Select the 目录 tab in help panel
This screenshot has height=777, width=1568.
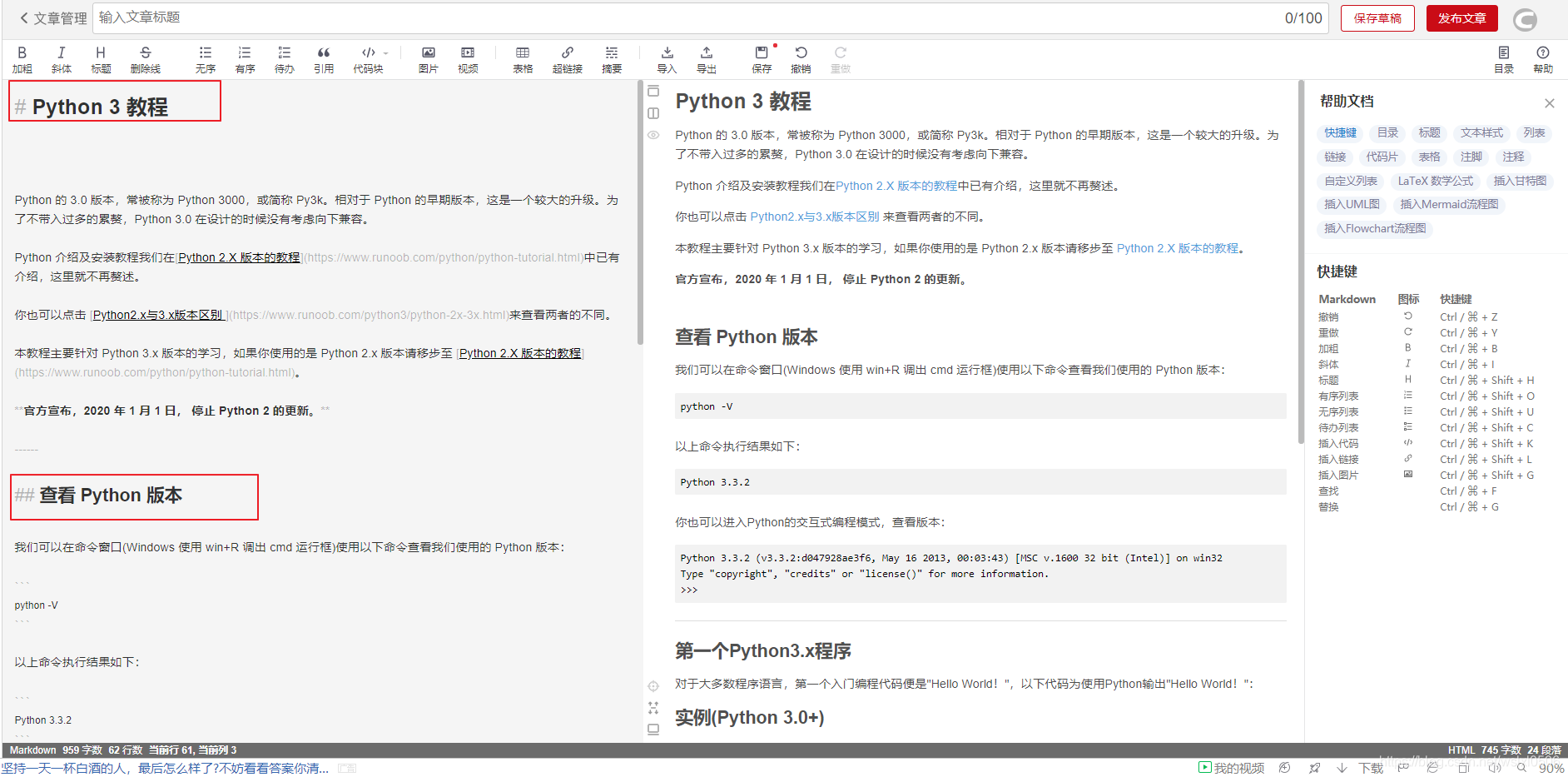[x=1387, y=132]
